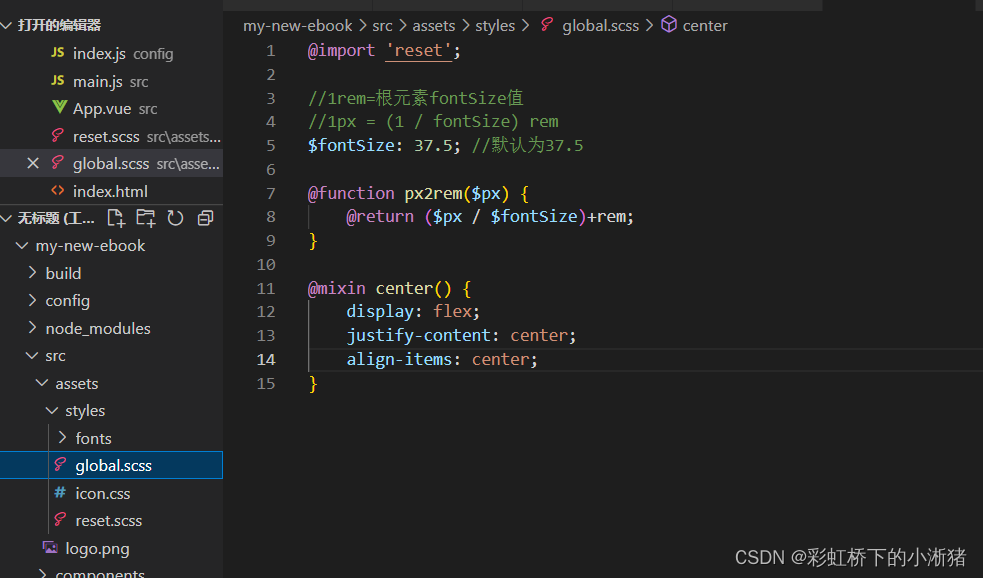Image resolution: width=983 pixels, height=578 pixels.
Task: Click styles in the breadcrumb path
Action: tap(495, 26)
